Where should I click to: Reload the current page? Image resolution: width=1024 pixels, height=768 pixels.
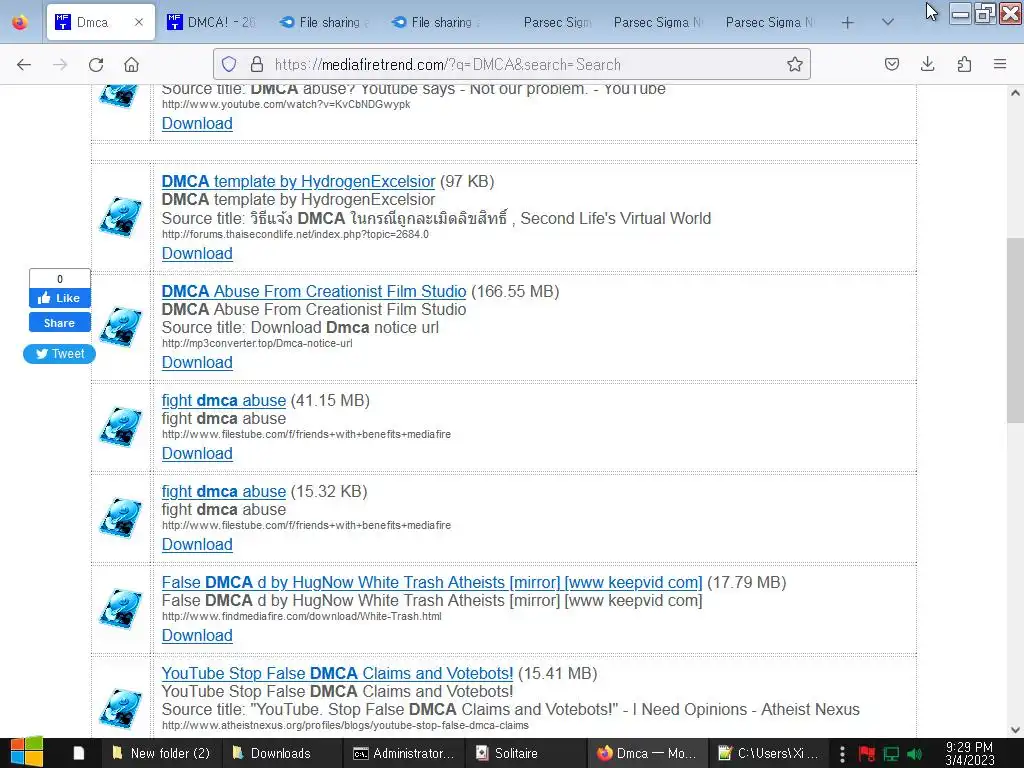point(96,64)
